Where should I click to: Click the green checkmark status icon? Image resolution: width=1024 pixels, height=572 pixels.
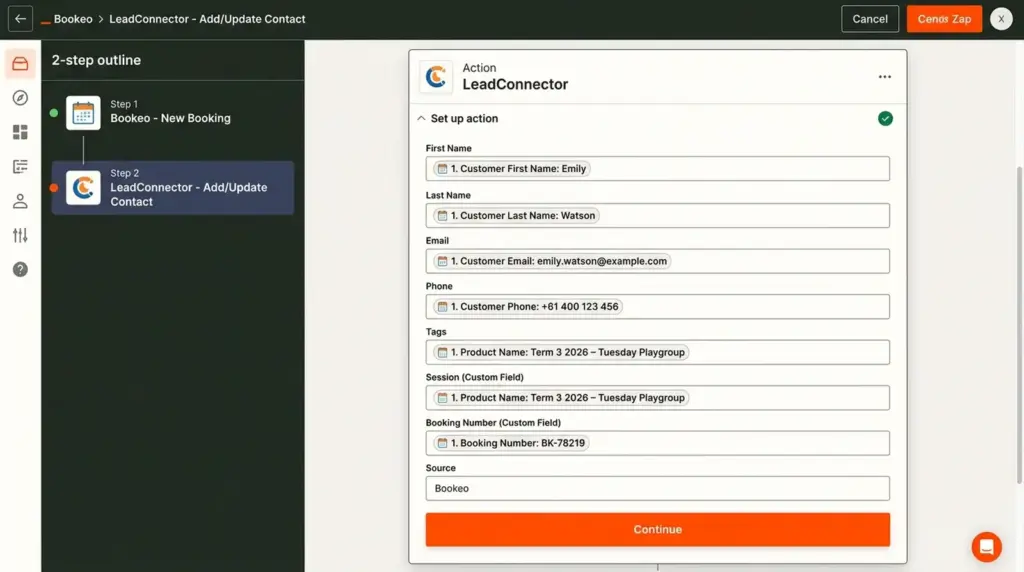point(885,119)
